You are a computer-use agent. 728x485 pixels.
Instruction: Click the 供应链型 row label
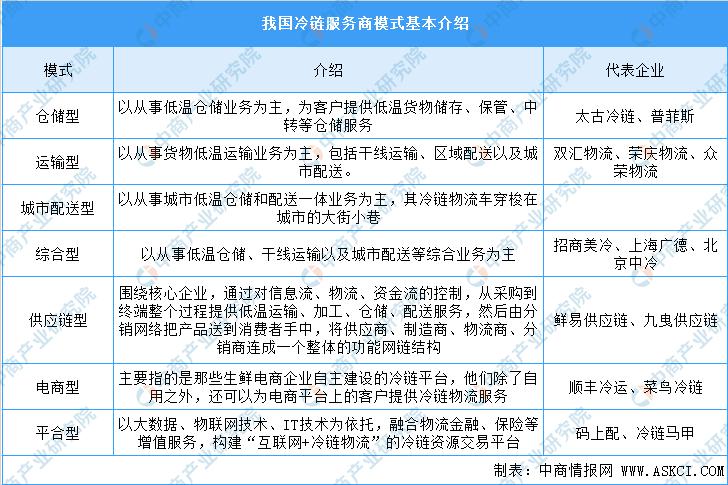click(58, 320)
